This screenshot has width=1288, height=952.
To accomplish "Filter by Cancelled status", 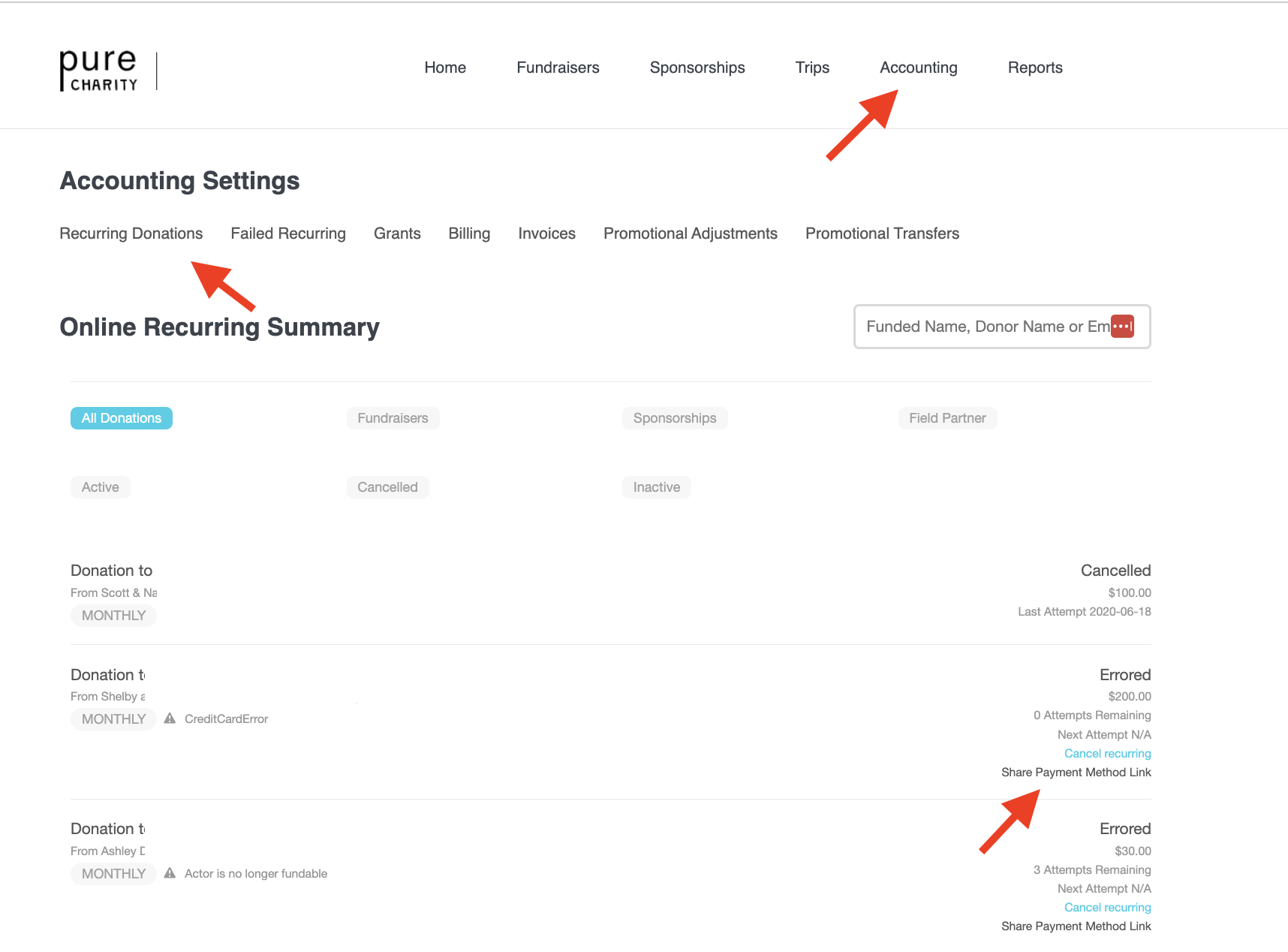I will (387, 487).
